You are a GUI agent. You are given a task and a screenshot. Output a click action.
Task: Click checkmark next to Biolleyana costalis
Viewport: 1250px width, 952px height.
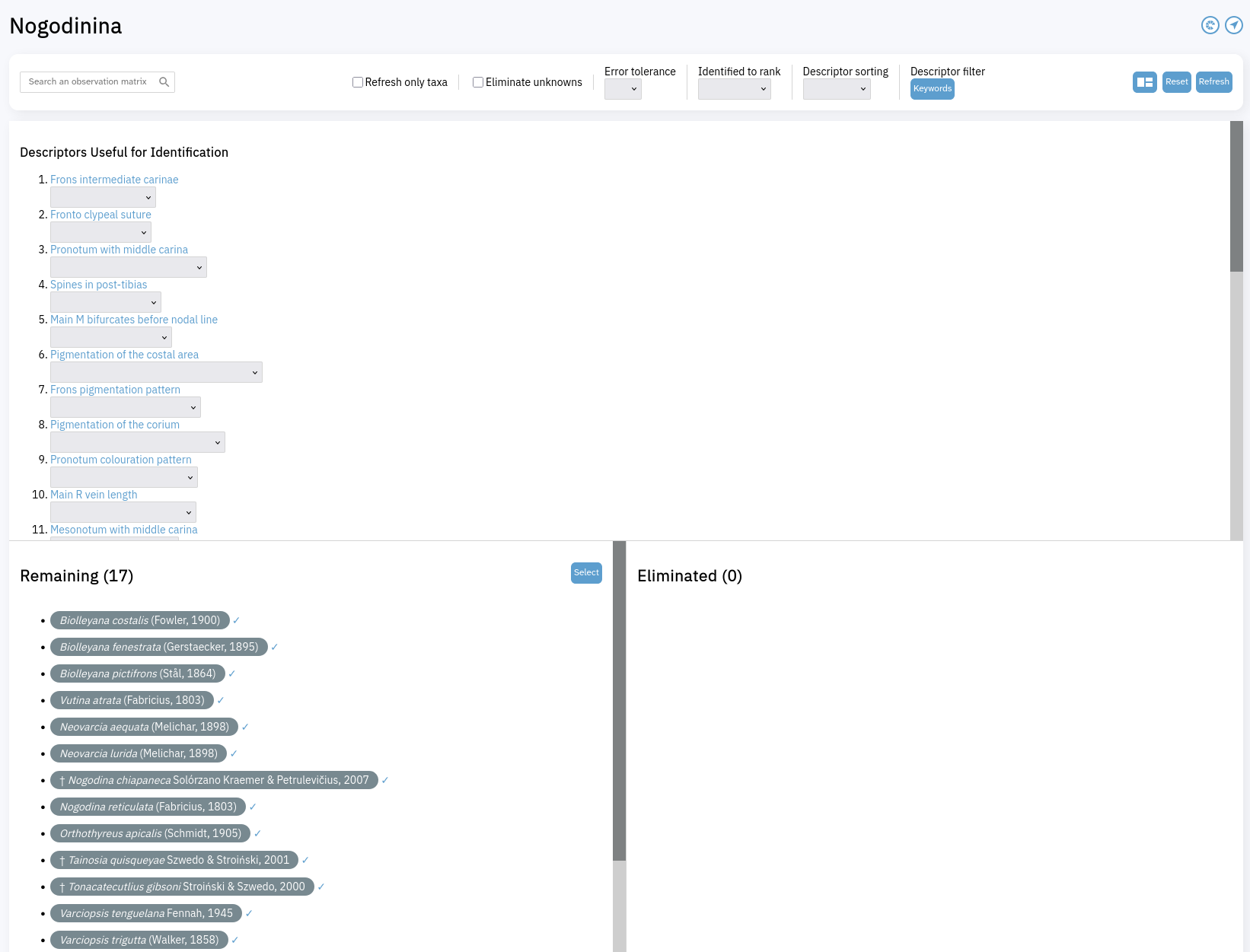(x=237, y=621)
